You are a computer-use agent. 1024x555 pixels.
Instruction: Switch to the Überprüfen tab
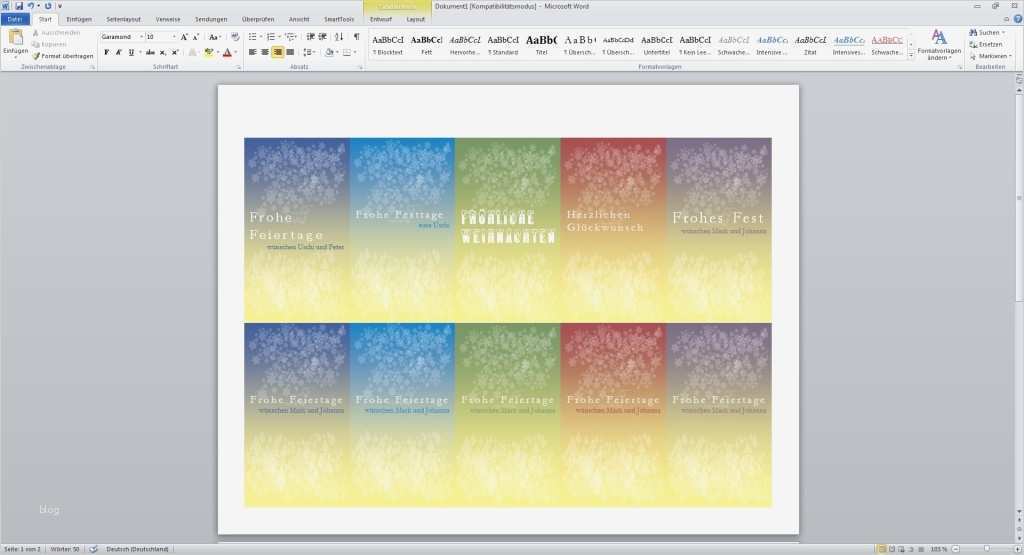tap(258, 20)
